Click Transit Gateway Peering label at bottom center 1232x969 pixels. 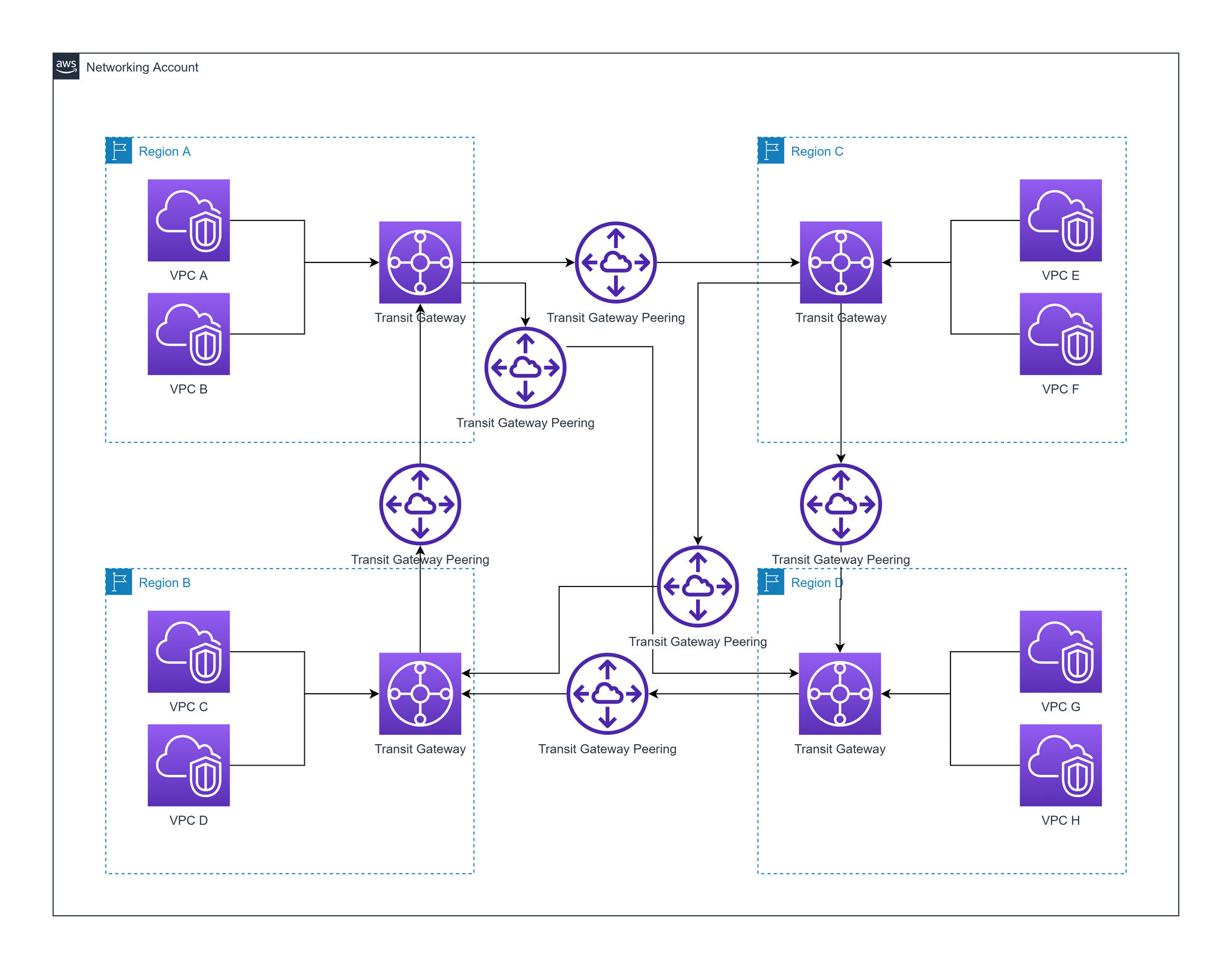(x=607, y=749)
